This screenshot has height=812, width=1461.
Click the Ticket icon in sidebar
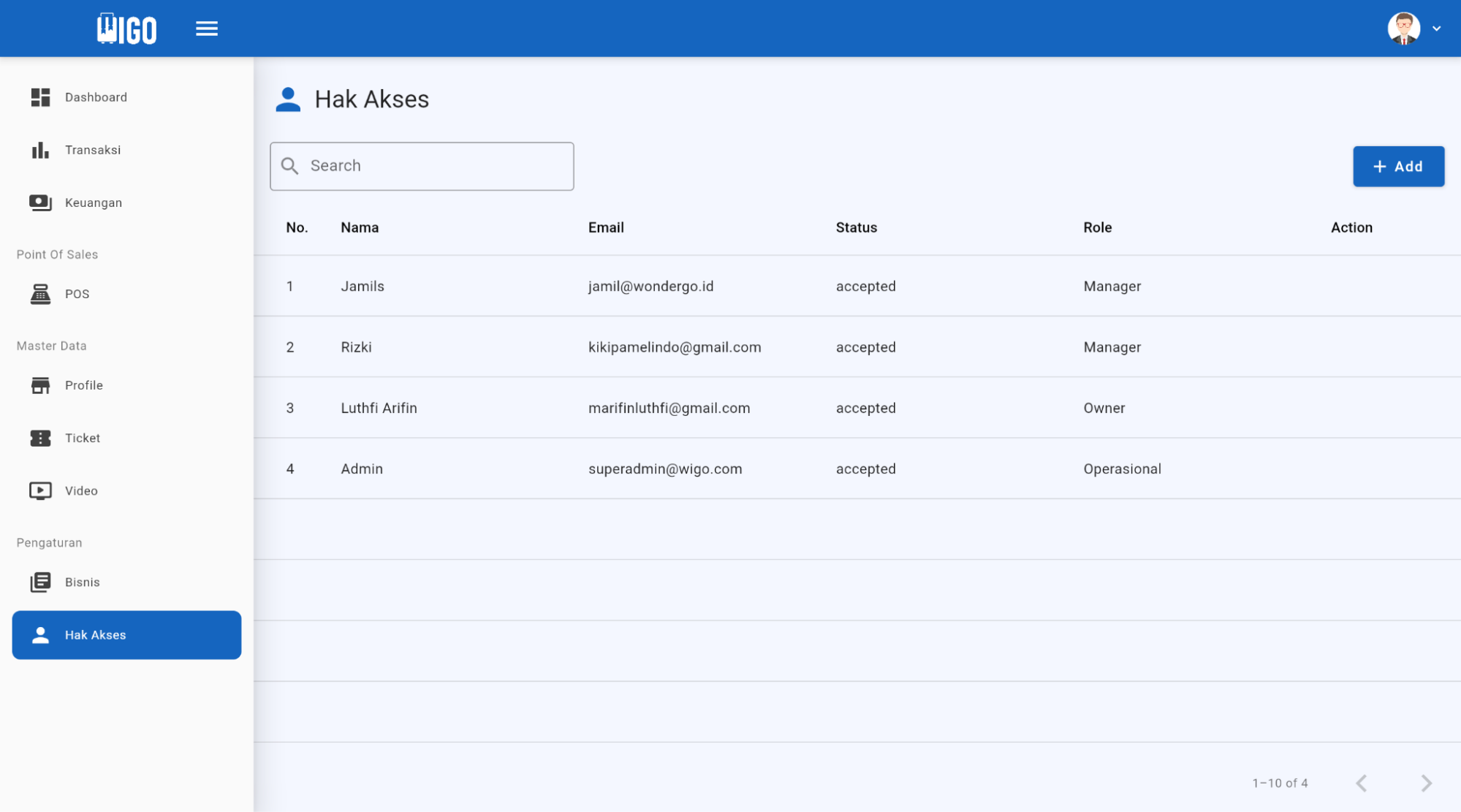pos(40,438)
